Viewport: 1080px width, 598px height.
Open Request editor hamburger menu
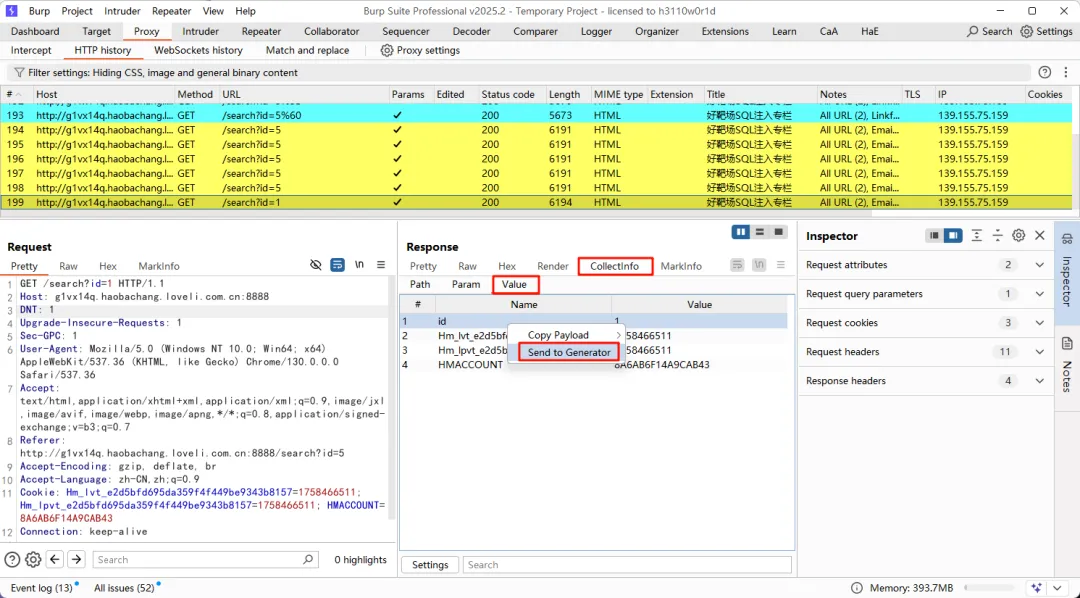(x=380, y=265)
